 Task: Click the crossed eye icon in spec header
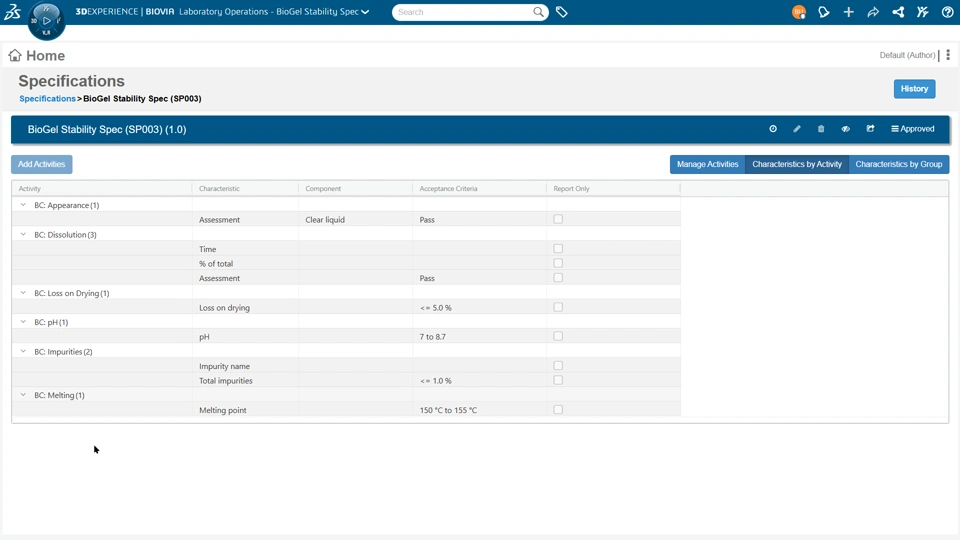click(x=846, y=129)
